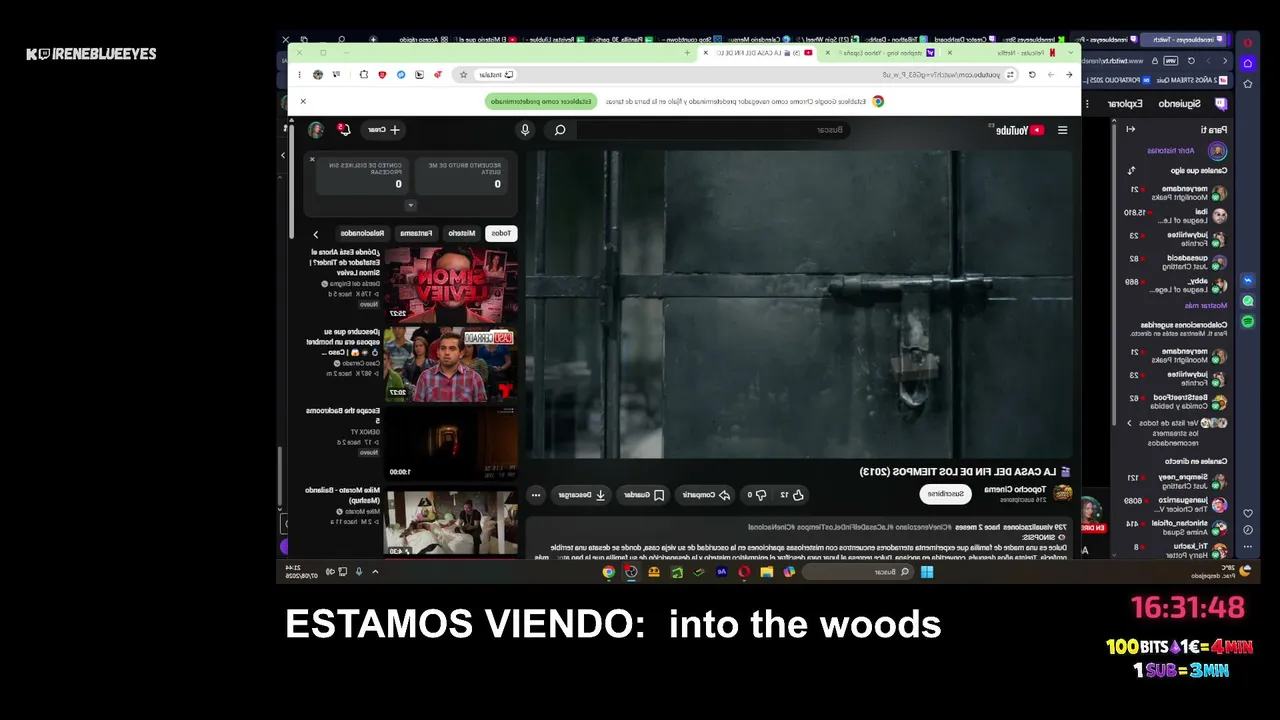Click the 'Guardar' save button
The image size is (1280, 720).
click(x=644, y=494)
